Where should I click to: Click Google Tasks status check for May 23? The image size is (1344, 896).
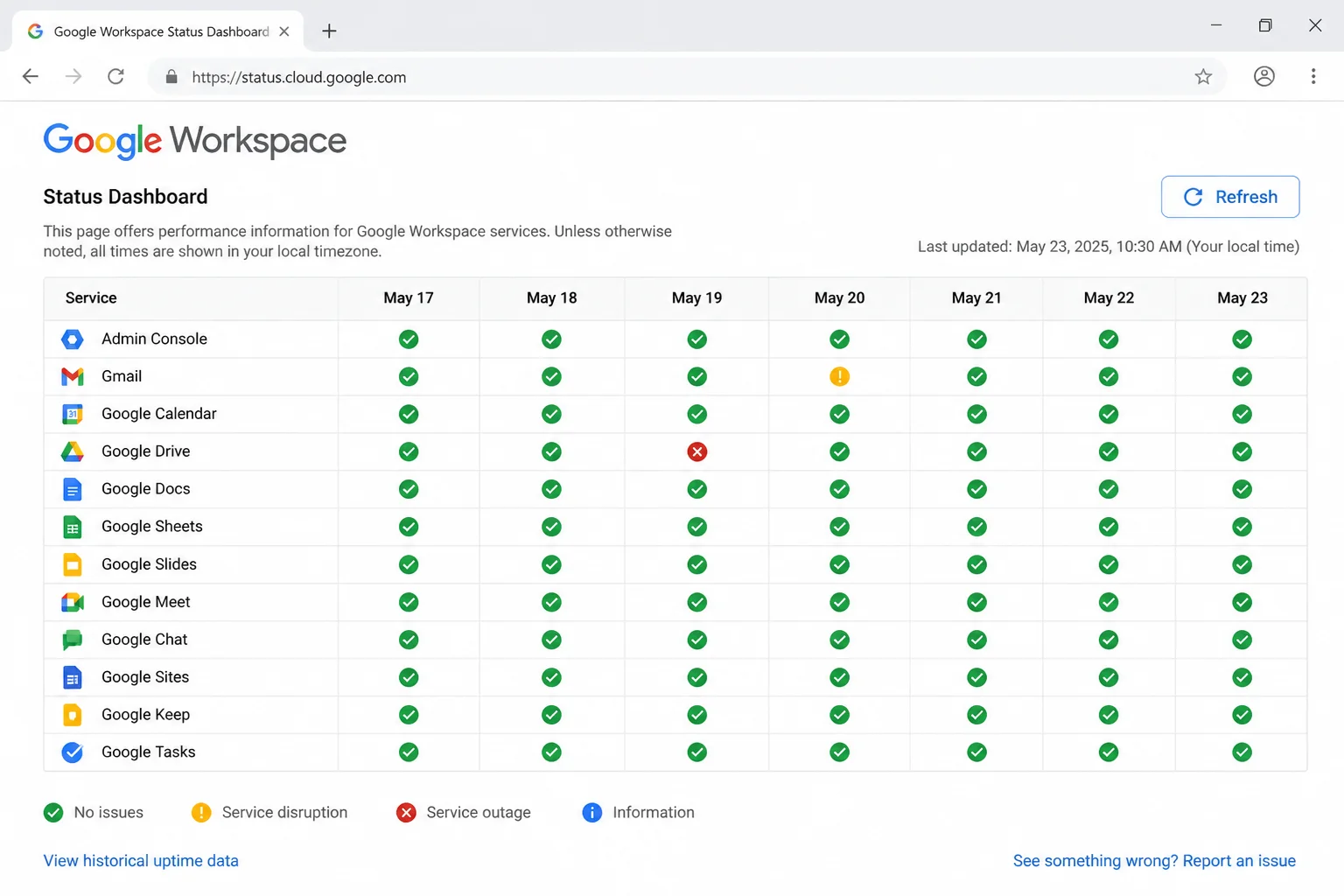tap(1242, 752)
